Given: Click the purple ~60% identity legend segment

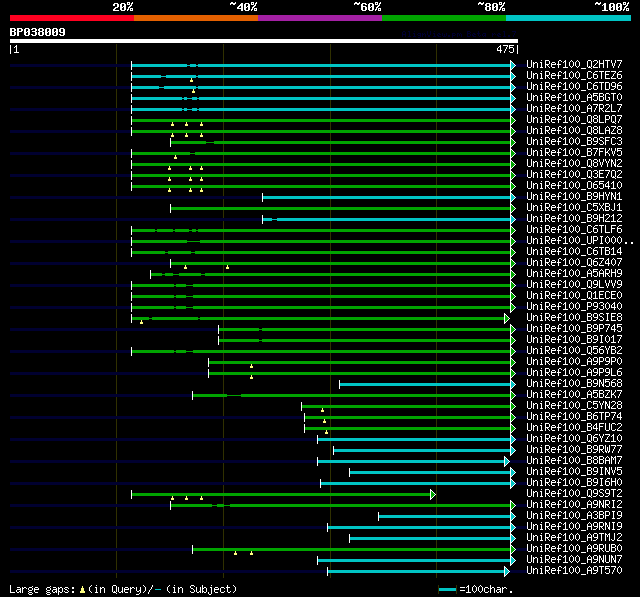Looking at the screenshot, I should coord(320,18).
